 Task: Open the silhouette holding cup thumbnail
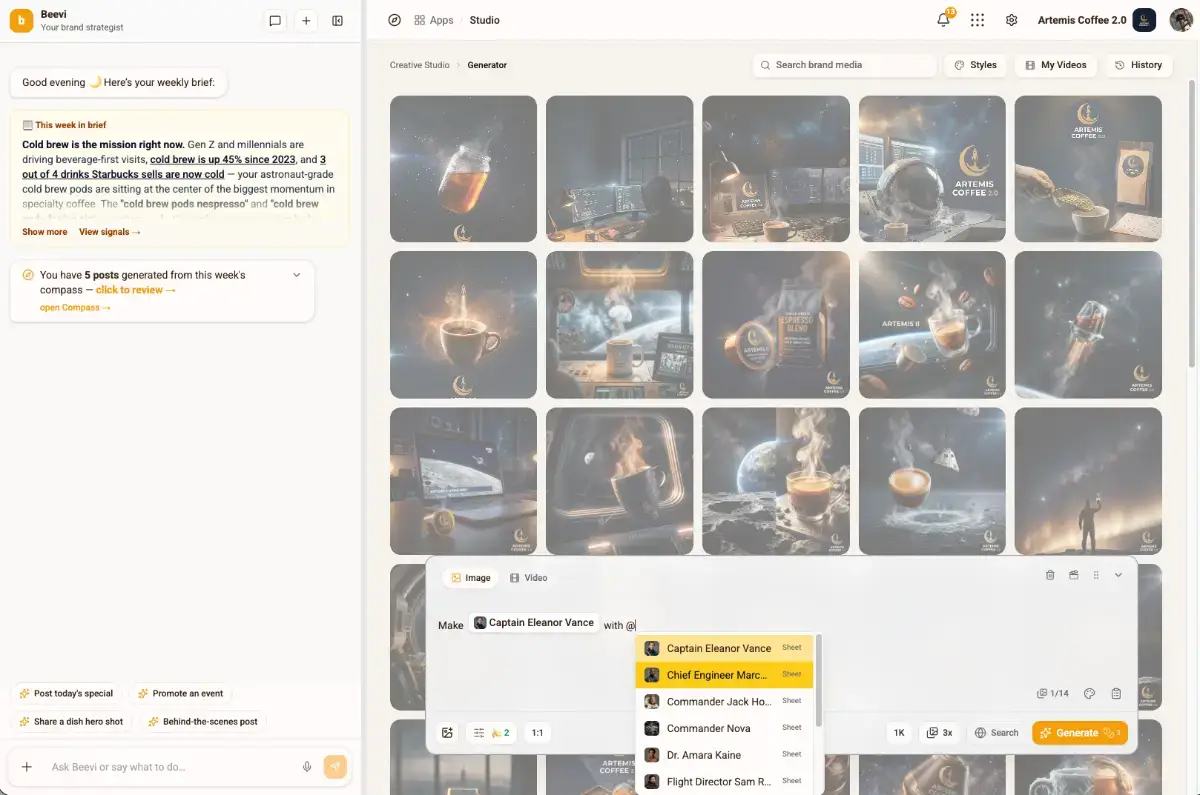click(x=1088, y=481)
